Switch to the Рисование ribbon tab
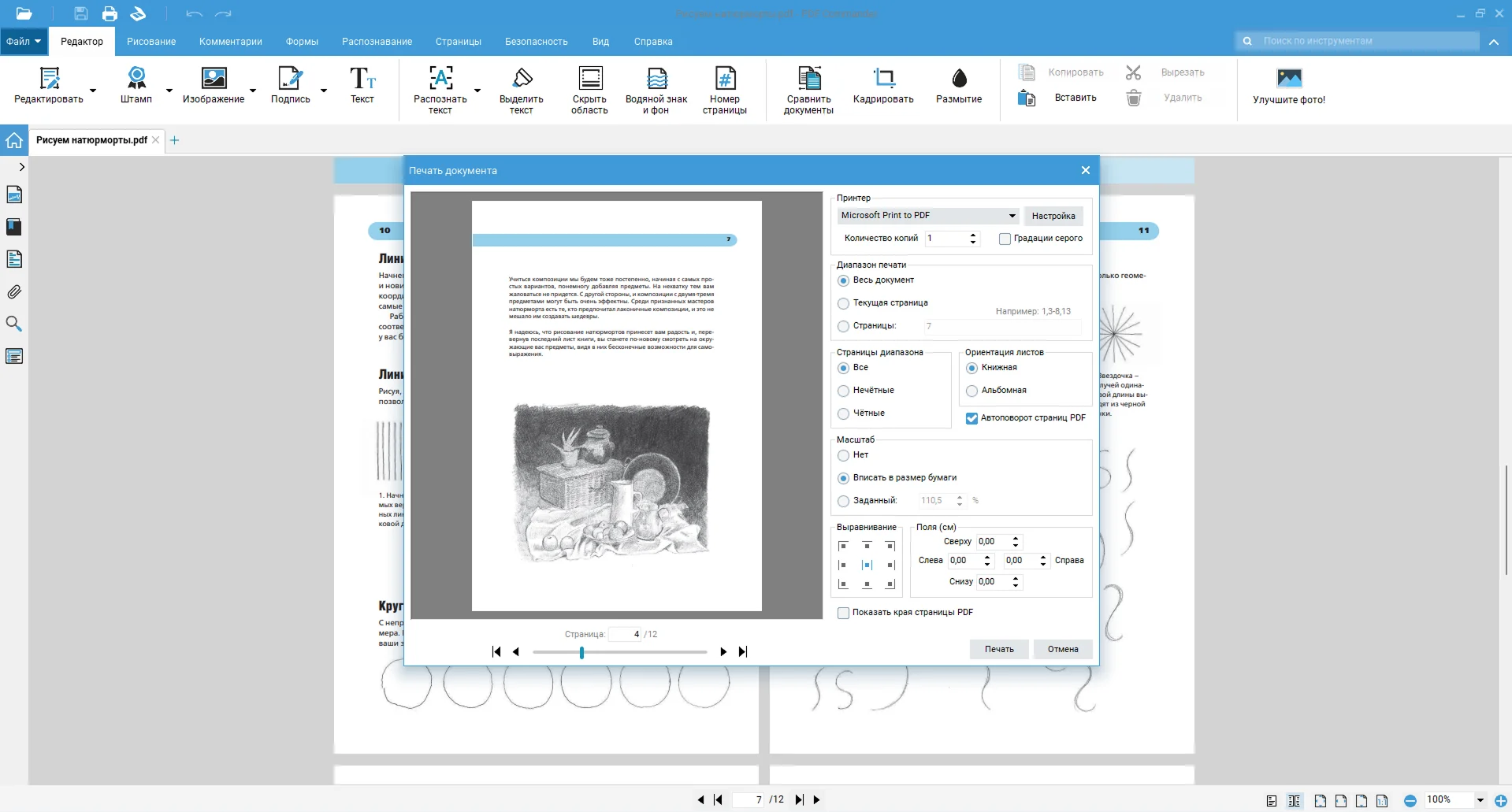The height and width of the screenshot is (812, 1512). pos(151,42)
